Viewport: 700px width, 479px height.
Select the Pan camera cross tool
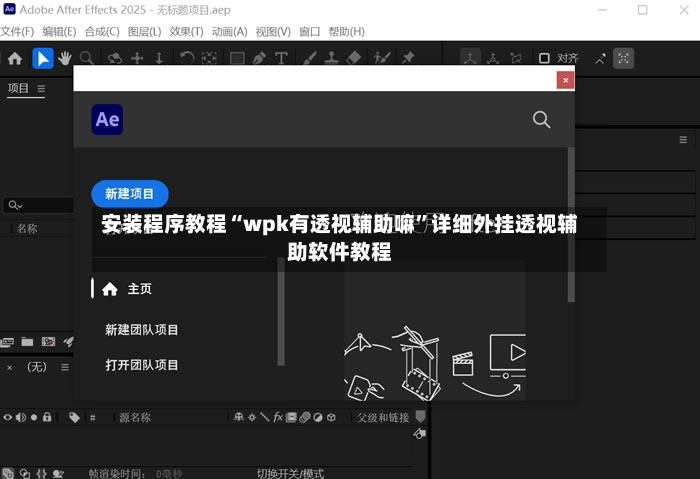tap(137, 58)
